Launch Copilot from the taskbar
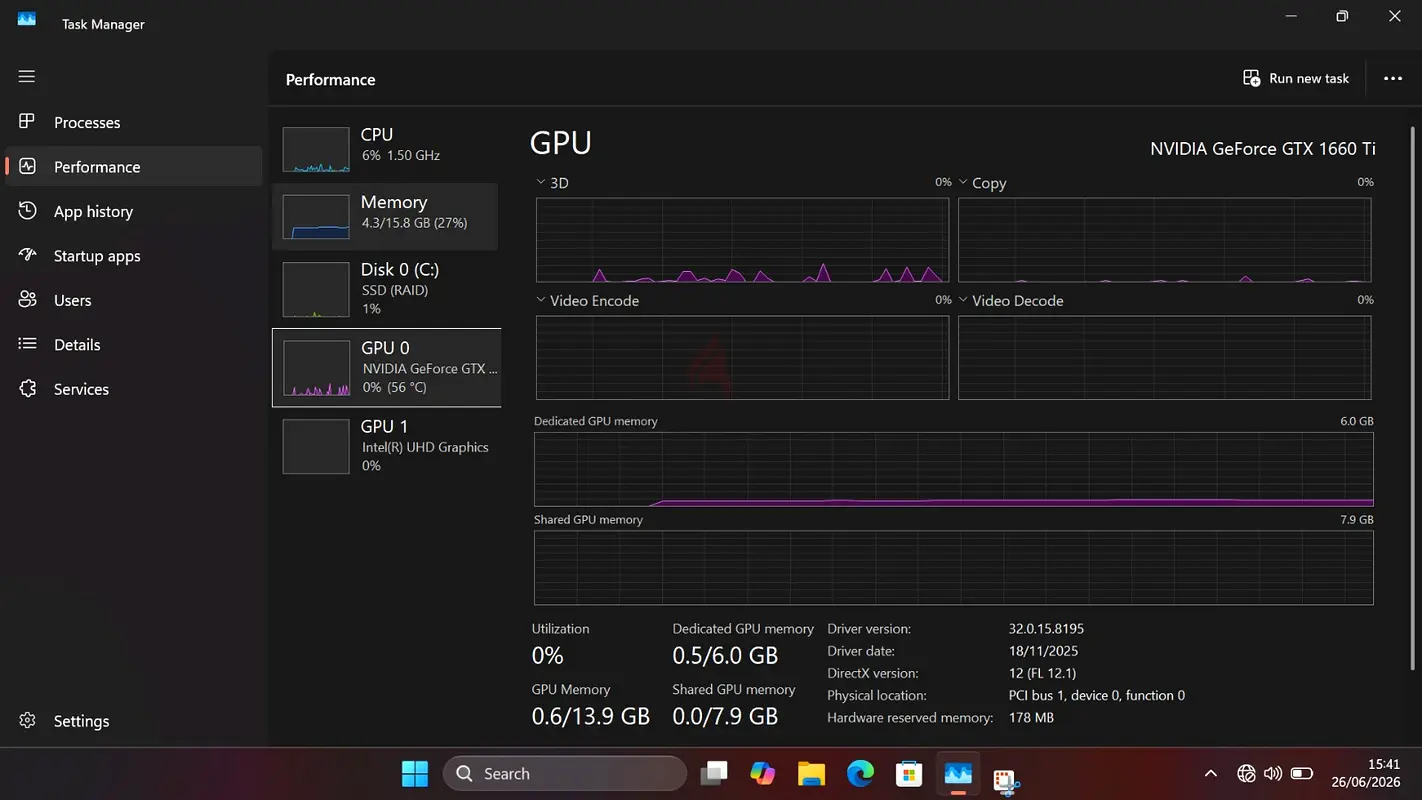 pyautogui.click(x=762, y=773)
